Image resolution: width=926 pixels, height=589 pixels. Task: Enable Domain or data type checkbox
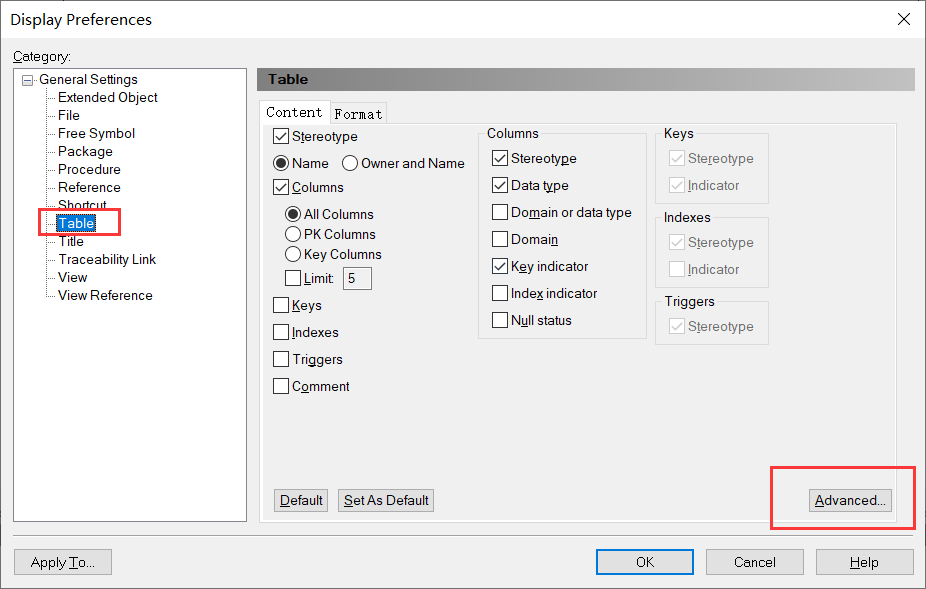(x=500, y=212)
